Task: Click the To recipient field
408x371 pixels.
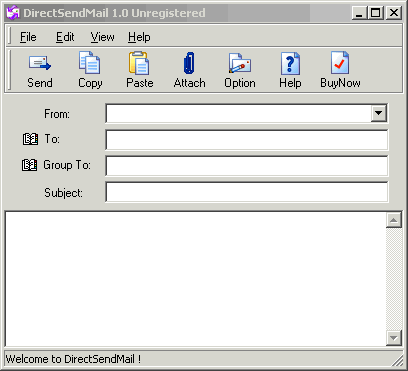Action: (x=247, y=140)
